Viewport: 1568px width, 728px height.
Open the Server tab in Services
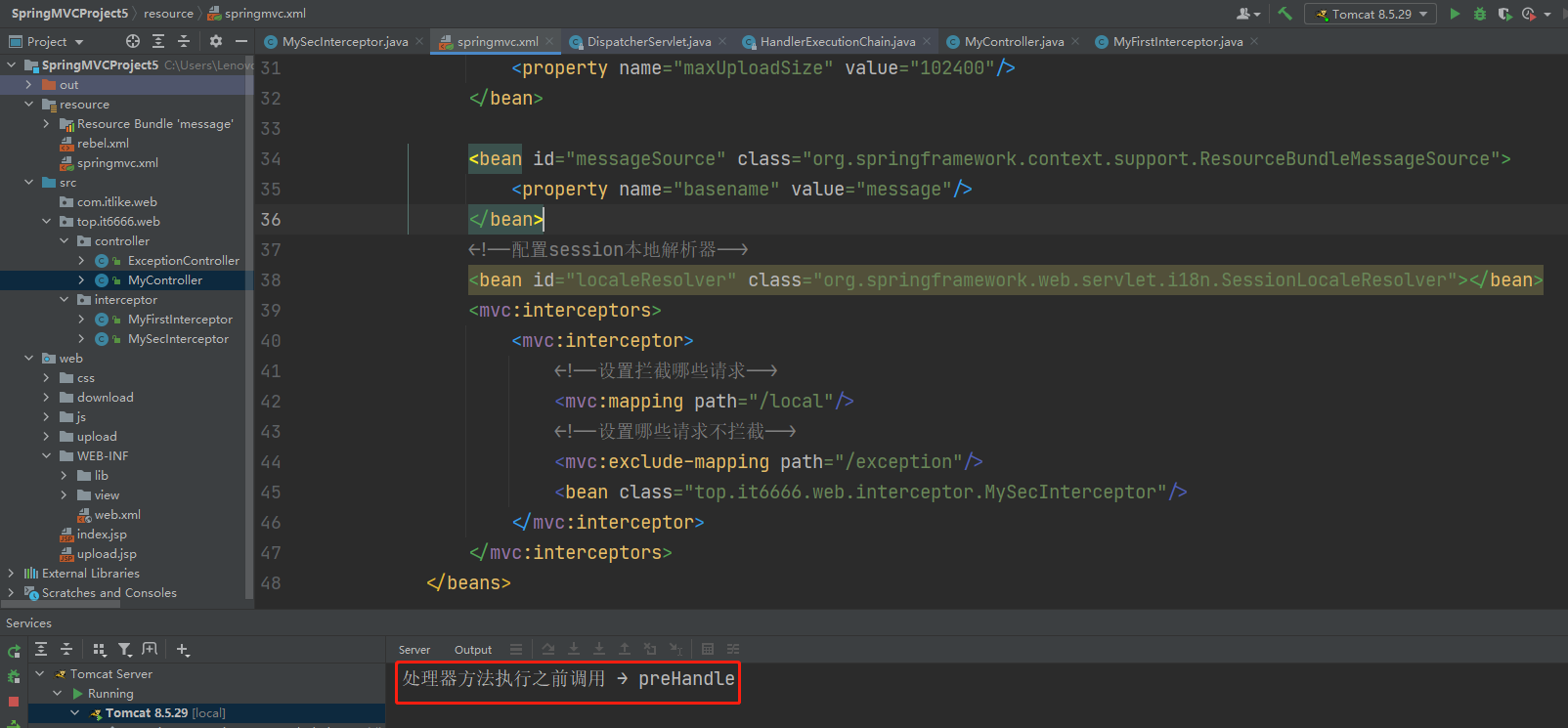click(414, 650)
